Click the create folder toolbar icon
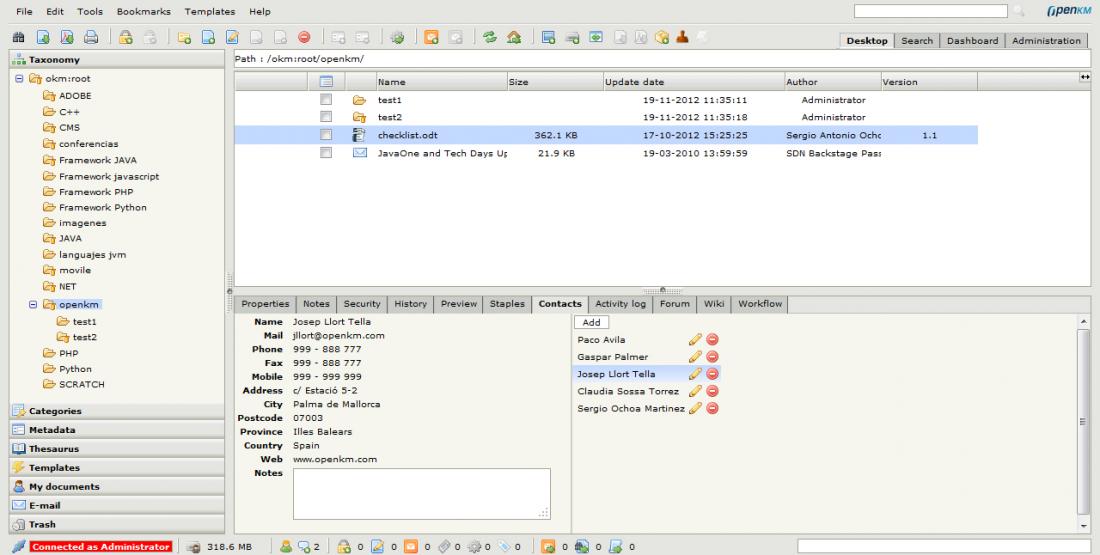Image resolution: width=1100 pixels, height=555 pixels. coord(185,37)
